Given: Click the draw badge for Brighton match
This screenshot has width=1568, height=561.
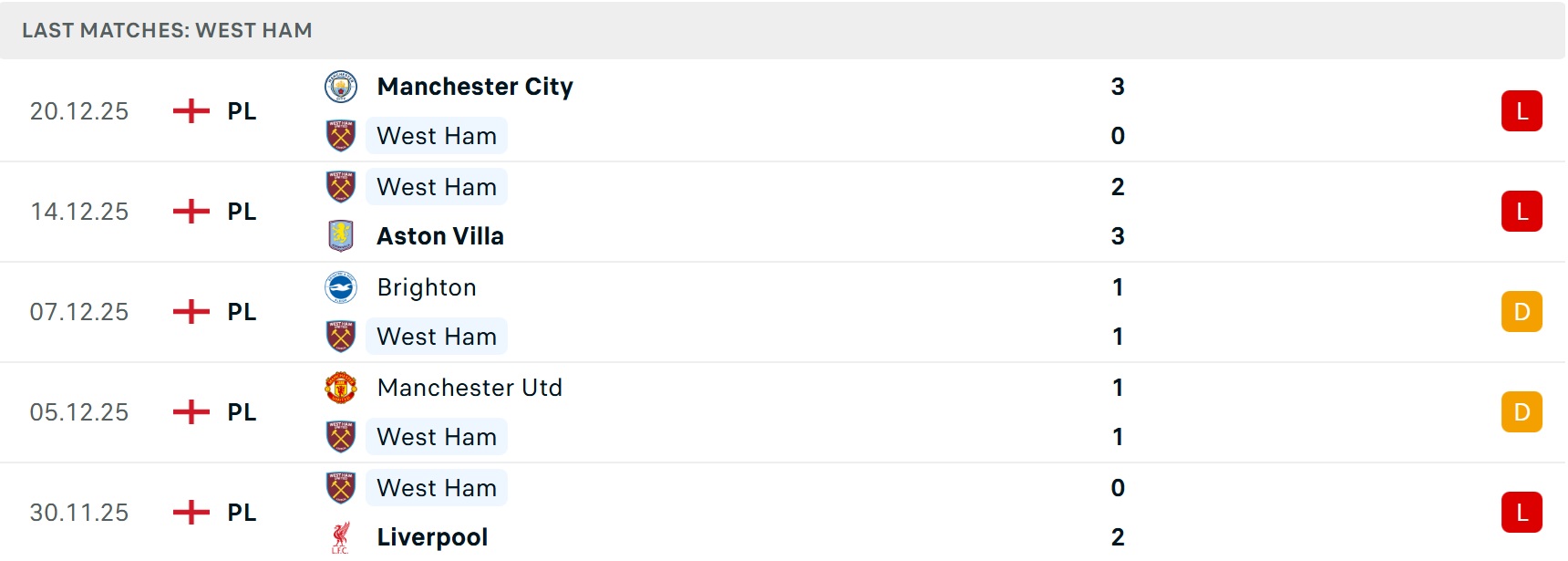Looking at the screenshot, I should (x=1522, y=312).
